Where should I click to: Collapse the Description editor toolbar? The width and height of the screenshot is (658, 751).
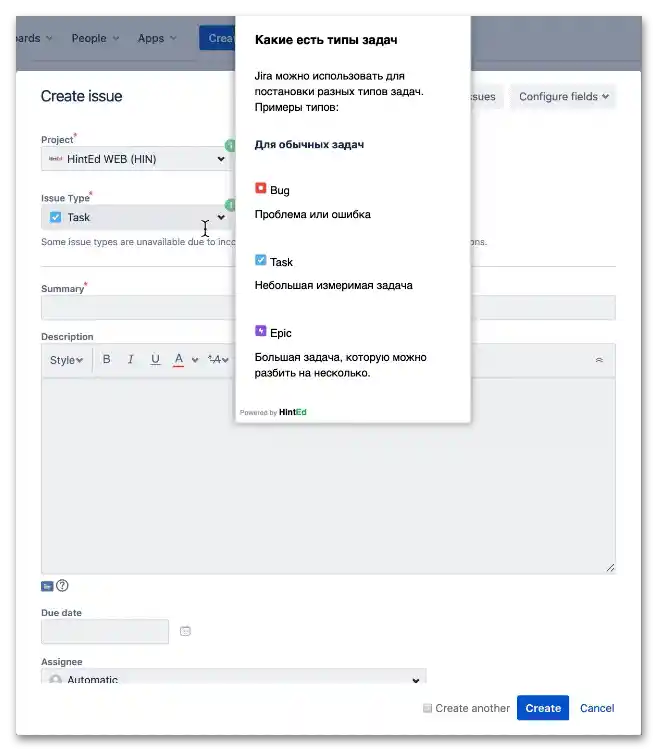pos(599,360)
